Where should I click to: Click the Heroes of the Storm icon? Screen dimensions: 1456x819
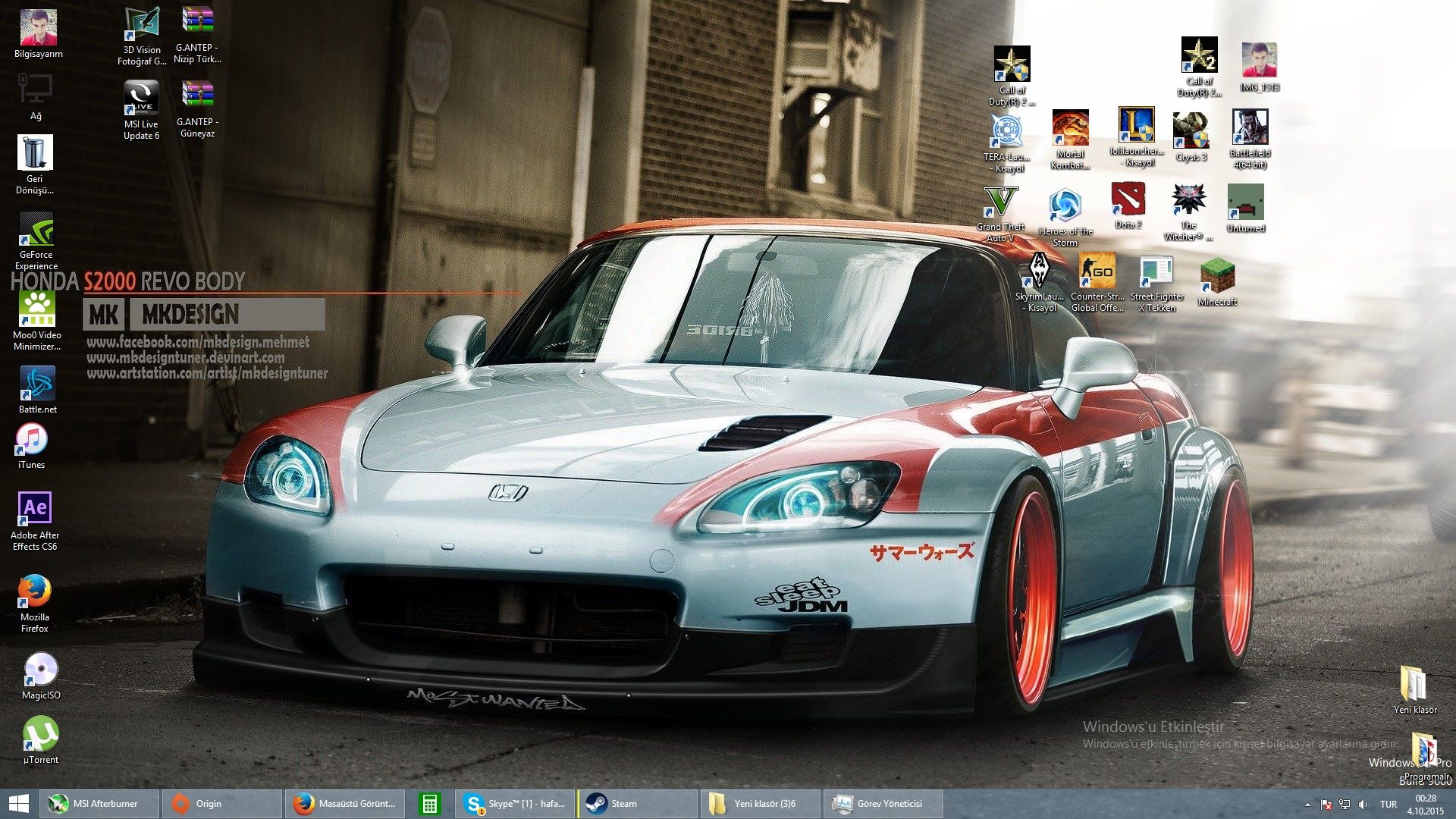click(1065, 206)
